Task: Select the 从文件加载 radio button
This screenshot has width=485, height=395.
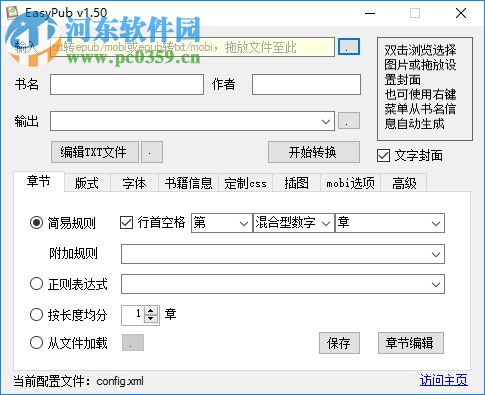Action: point(36,343)
